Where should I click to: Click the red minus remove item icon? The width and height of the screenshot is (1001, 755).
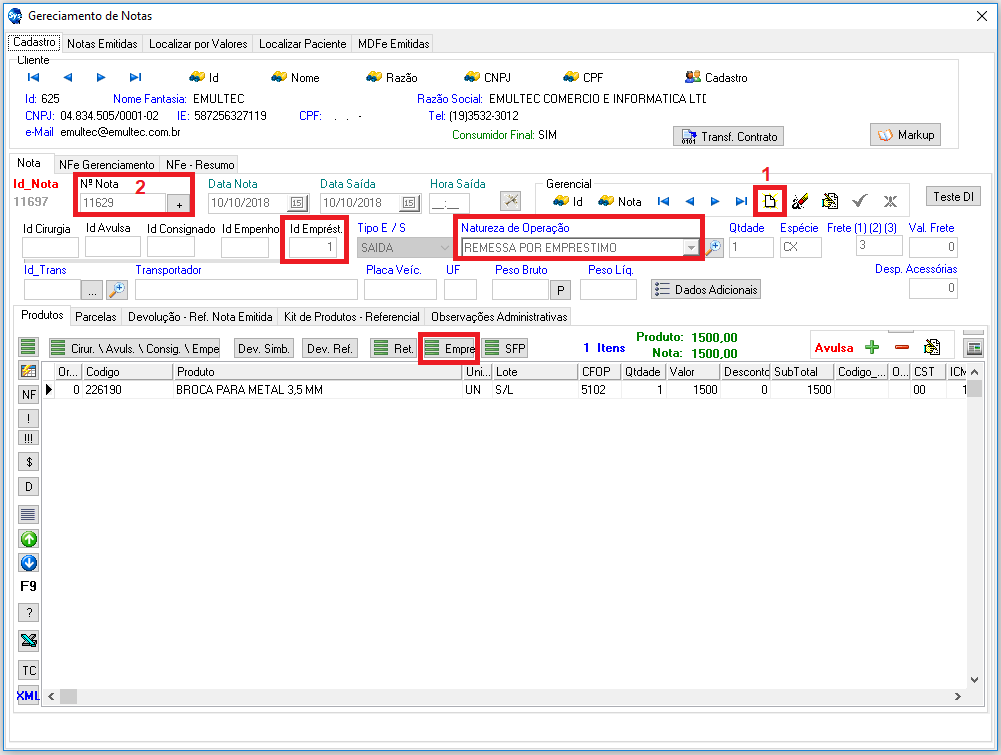tap(902, 347)
